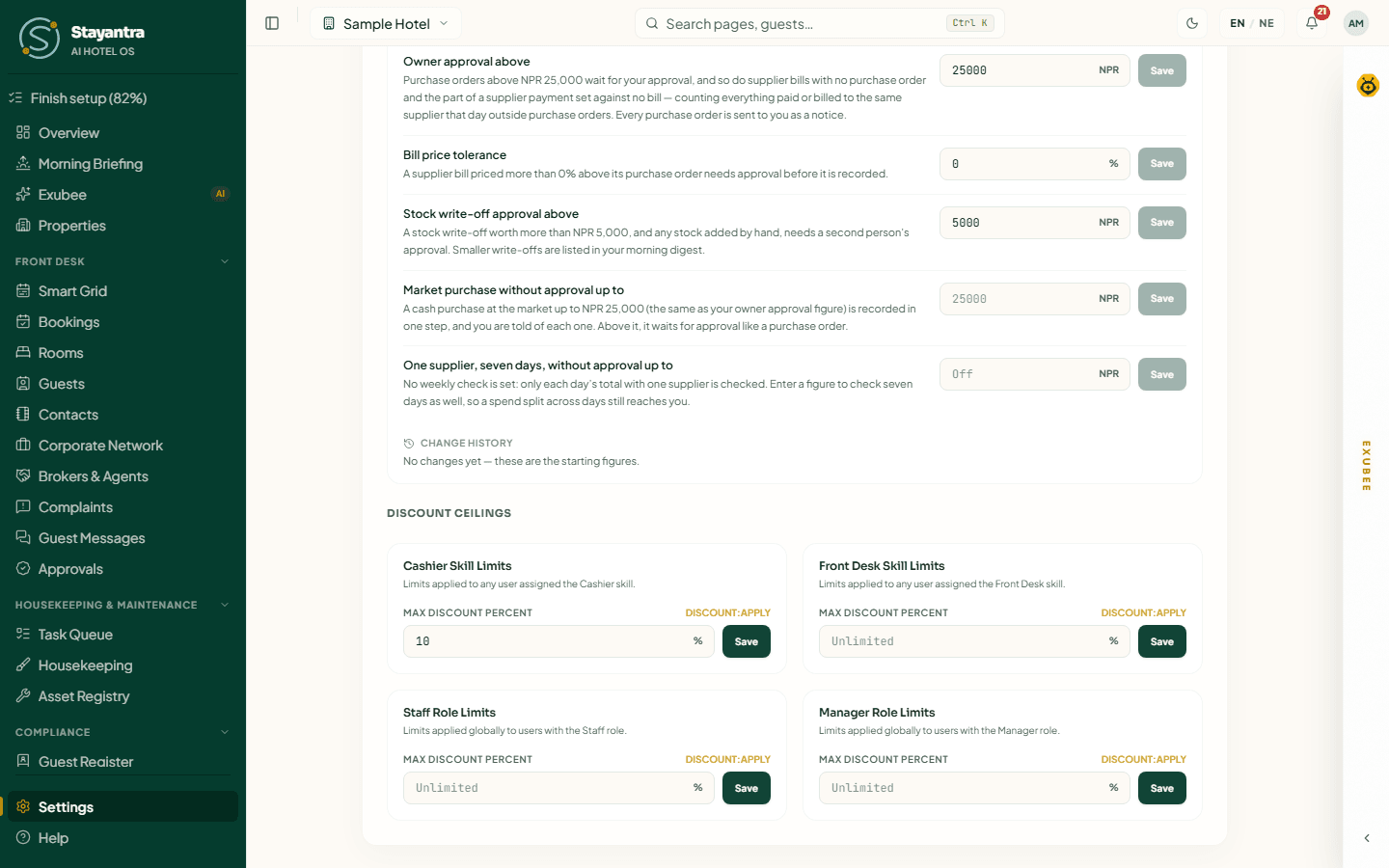1389x868 pixels.
Task: Open Exubee AI in sidebar
Action: (123, 195)
